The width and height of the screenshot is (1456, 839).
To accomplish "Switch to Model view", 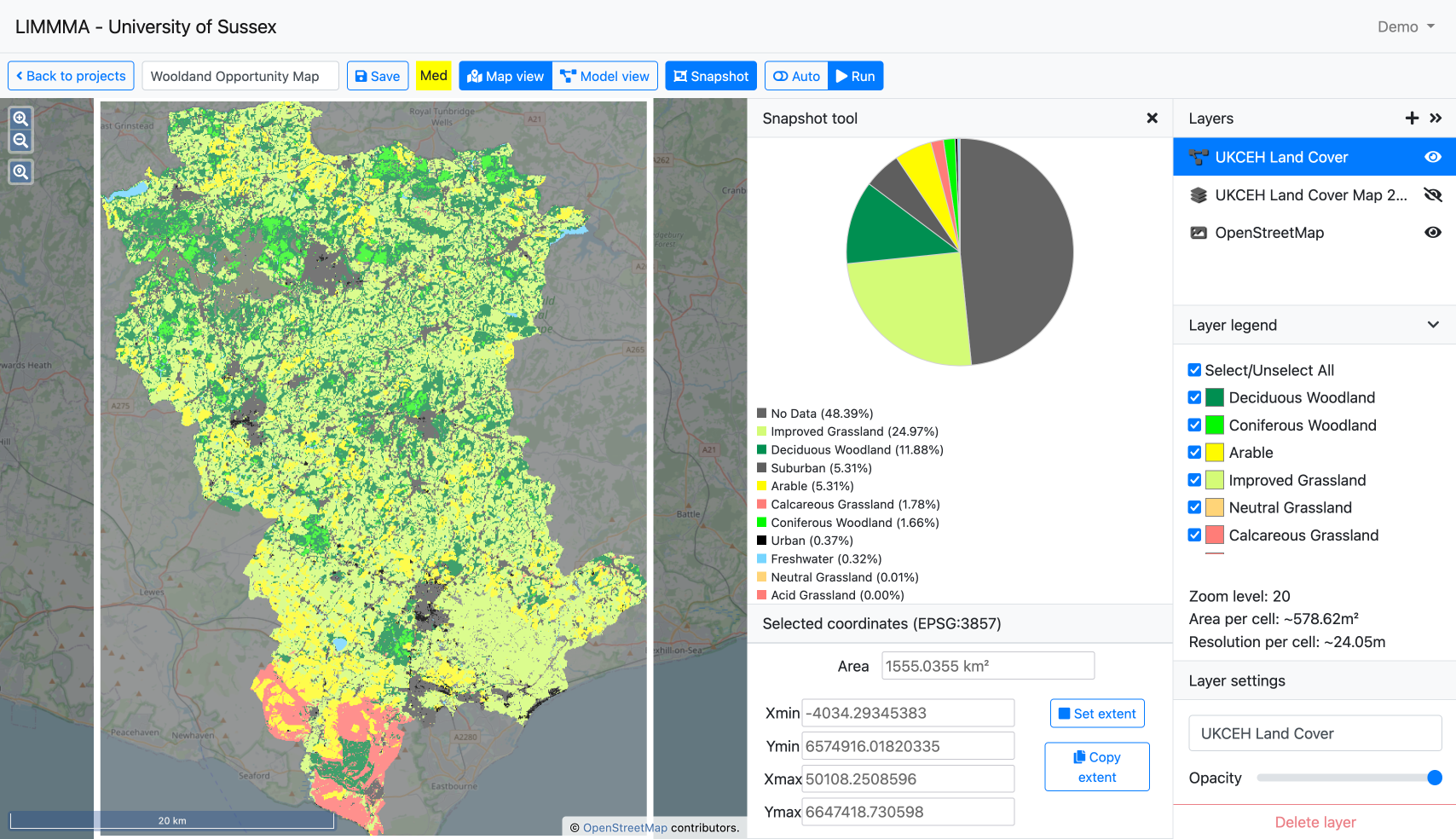I will pos(604,76).
